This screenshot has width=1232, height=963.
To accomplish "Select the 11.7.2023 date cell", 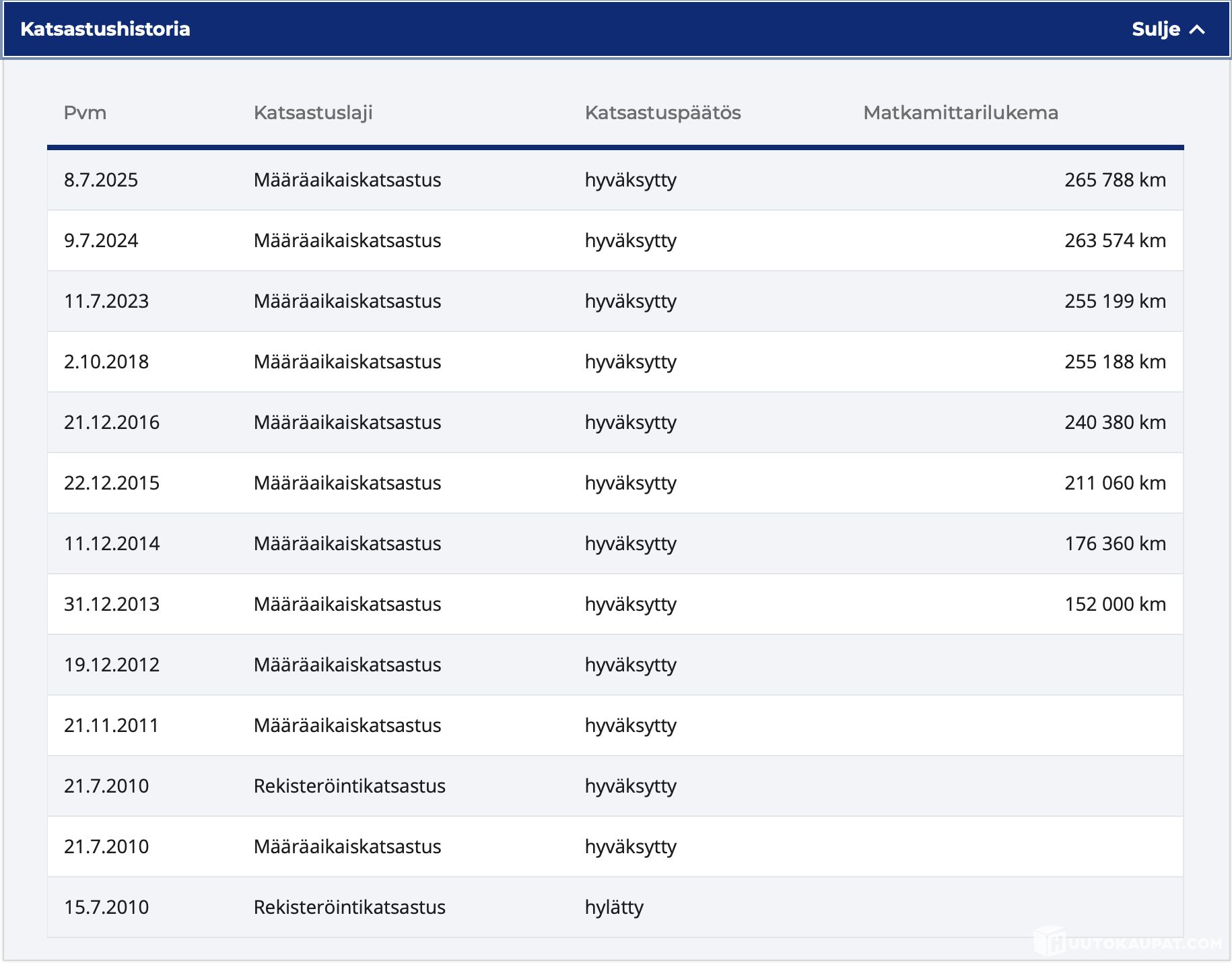I will (x=106, y=301).
